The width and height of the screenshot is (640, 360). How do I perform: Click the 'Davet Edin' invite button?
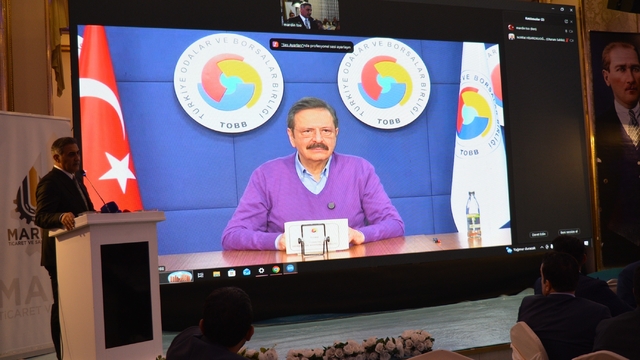pos(538,234)
